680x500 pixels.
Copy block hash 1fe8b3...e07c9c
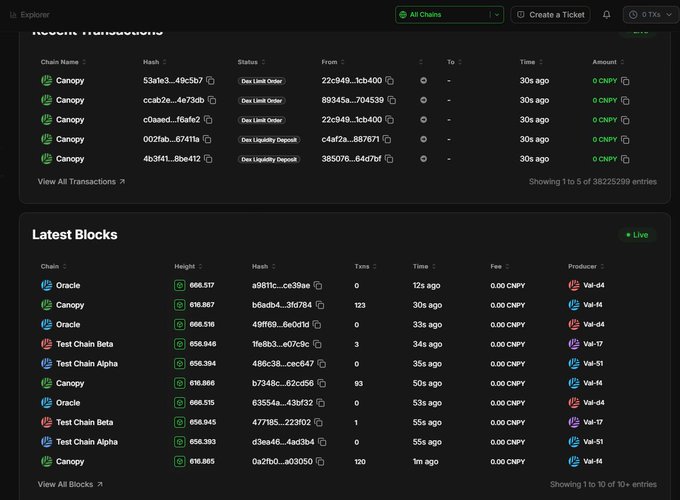[317, 344]
